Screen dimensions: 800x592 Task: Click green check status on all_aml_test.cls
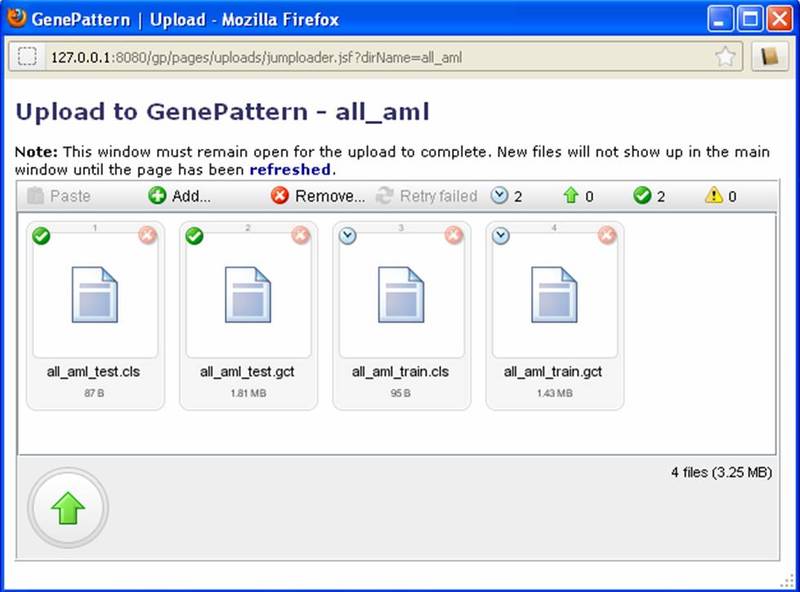(x=41, y=236)
